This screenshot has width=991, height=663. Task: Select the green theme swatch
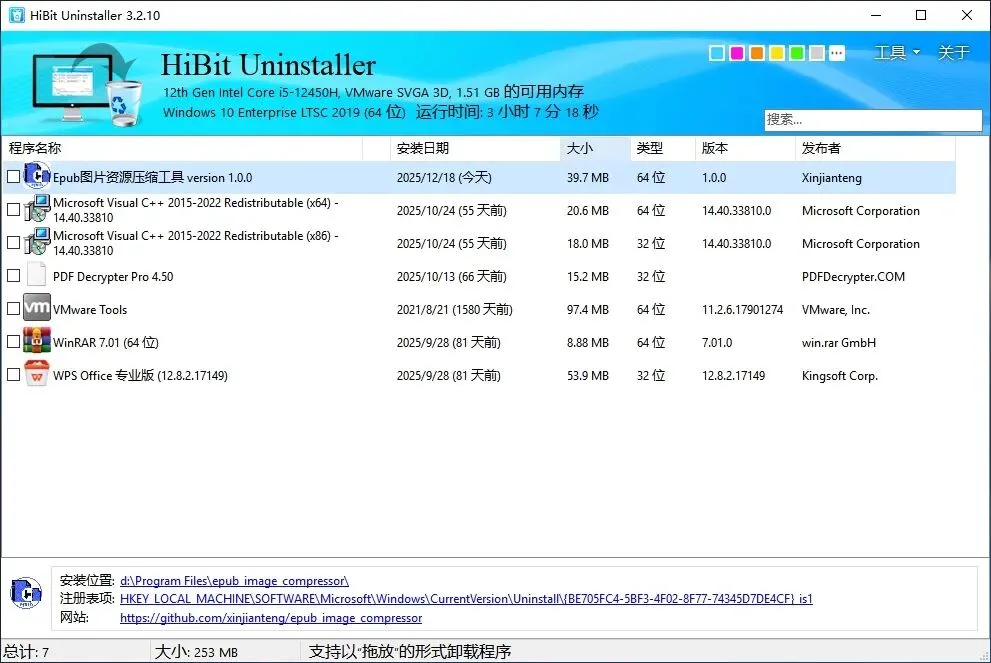pos(797,53)
